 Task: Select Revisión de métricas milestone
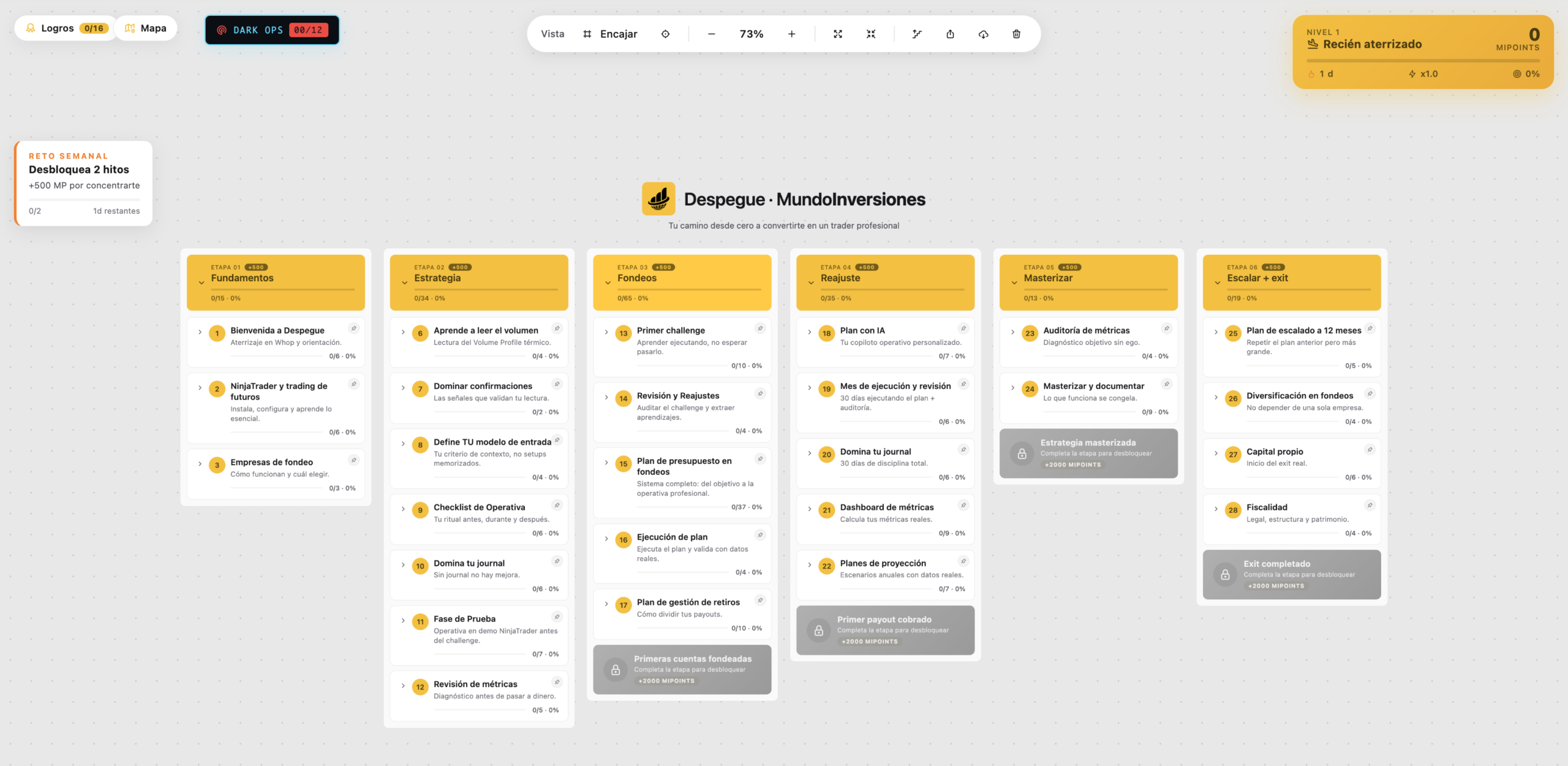coord(479,696)
